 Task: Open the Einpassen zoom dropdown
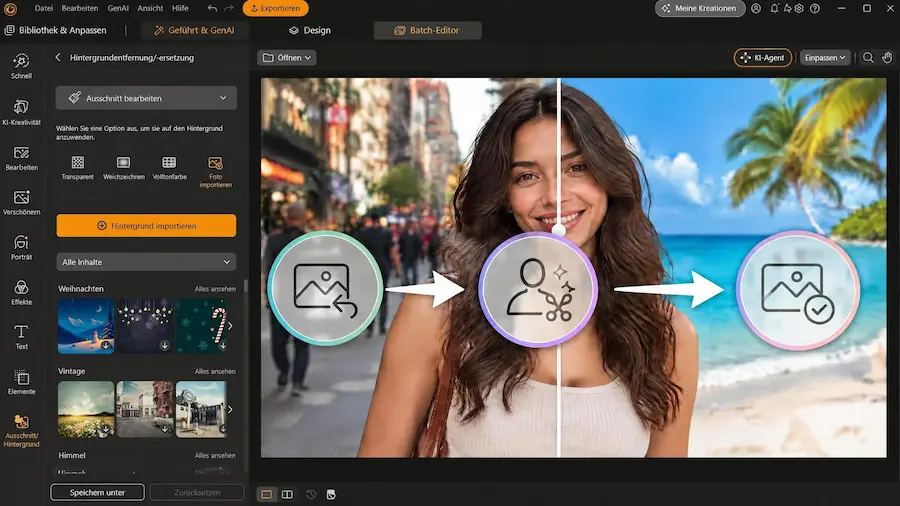(825, 57)
